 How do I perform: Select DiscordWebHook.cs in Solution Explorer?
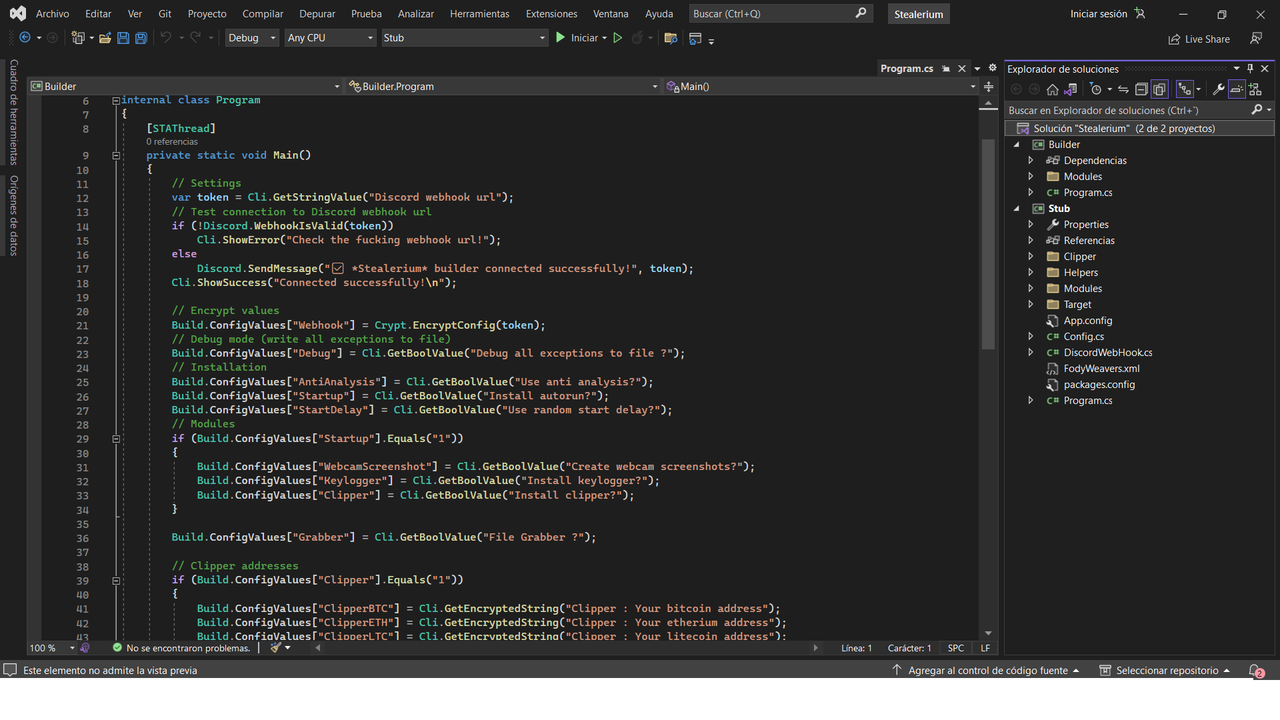(x=1107, y=352)
